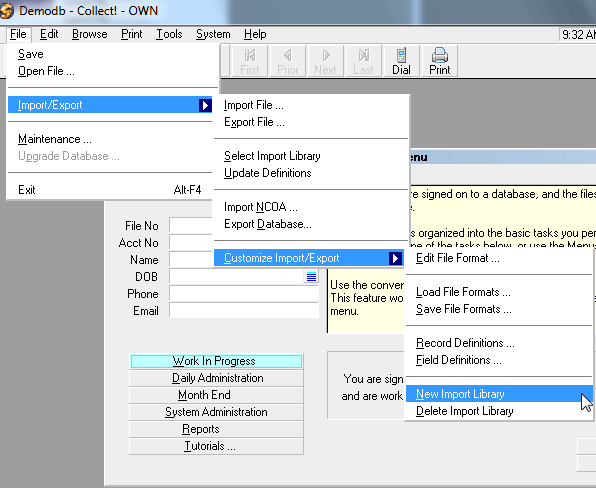Click the Phone input field
The width and height of the screenshot is (596, 488).
(x=244, y=293)
